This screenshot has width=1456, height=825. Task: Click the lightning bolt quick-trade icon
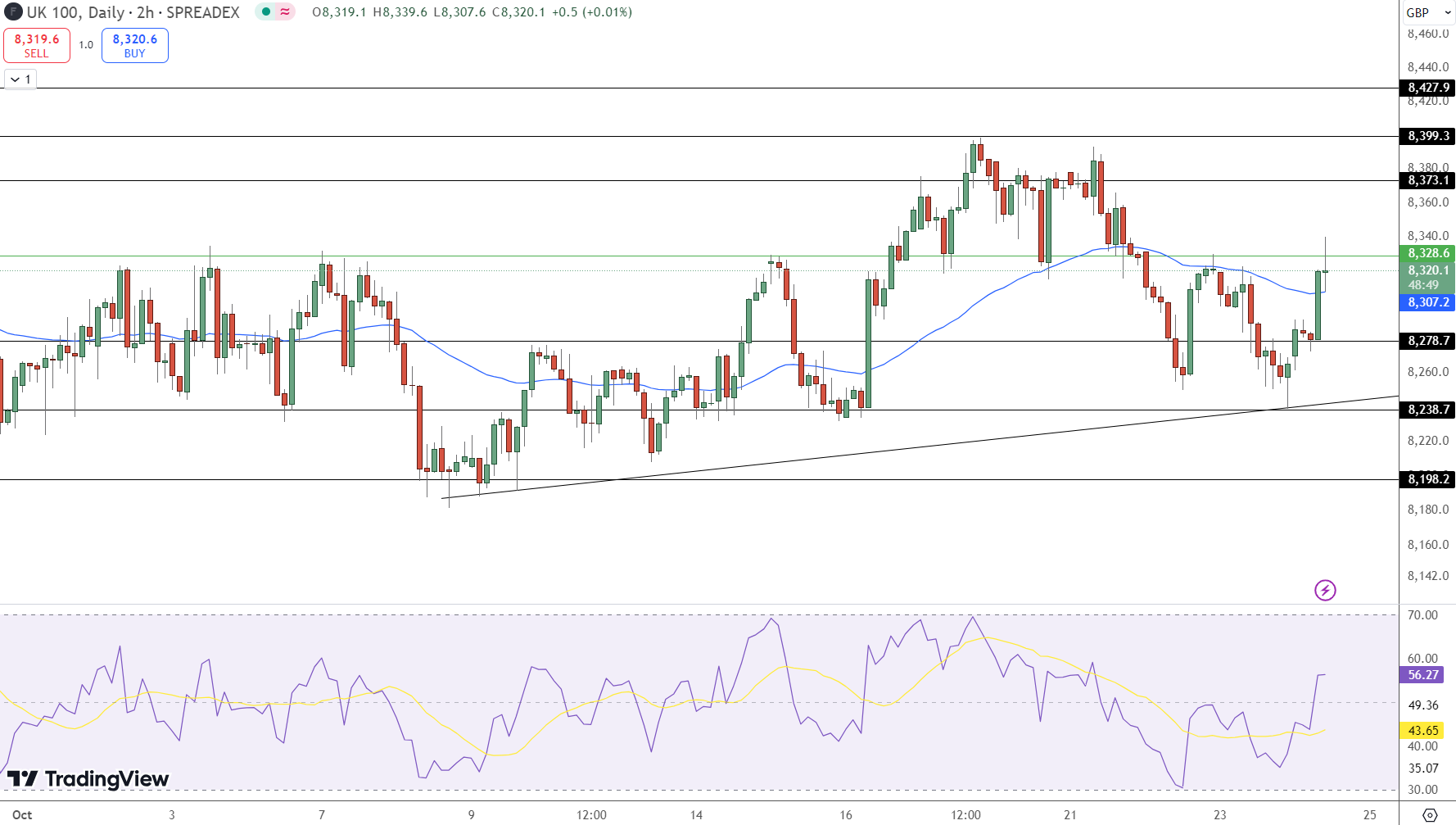click(1327, 590)
